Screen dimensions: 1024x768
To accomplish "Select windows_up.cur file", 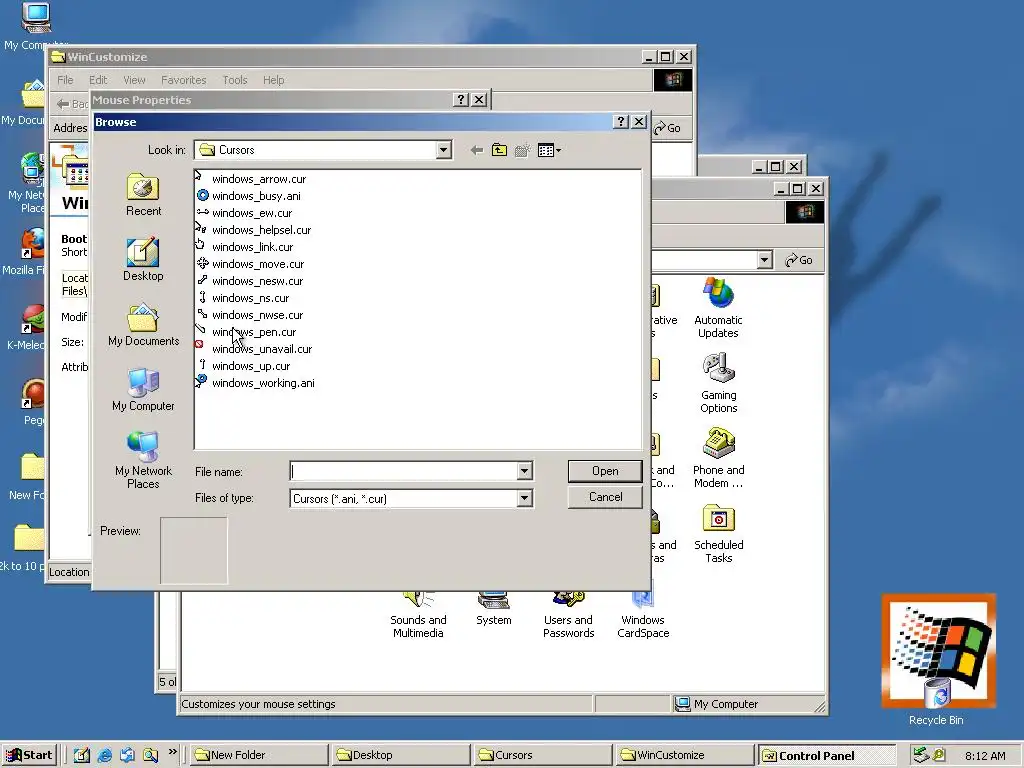I will point(243,366).
